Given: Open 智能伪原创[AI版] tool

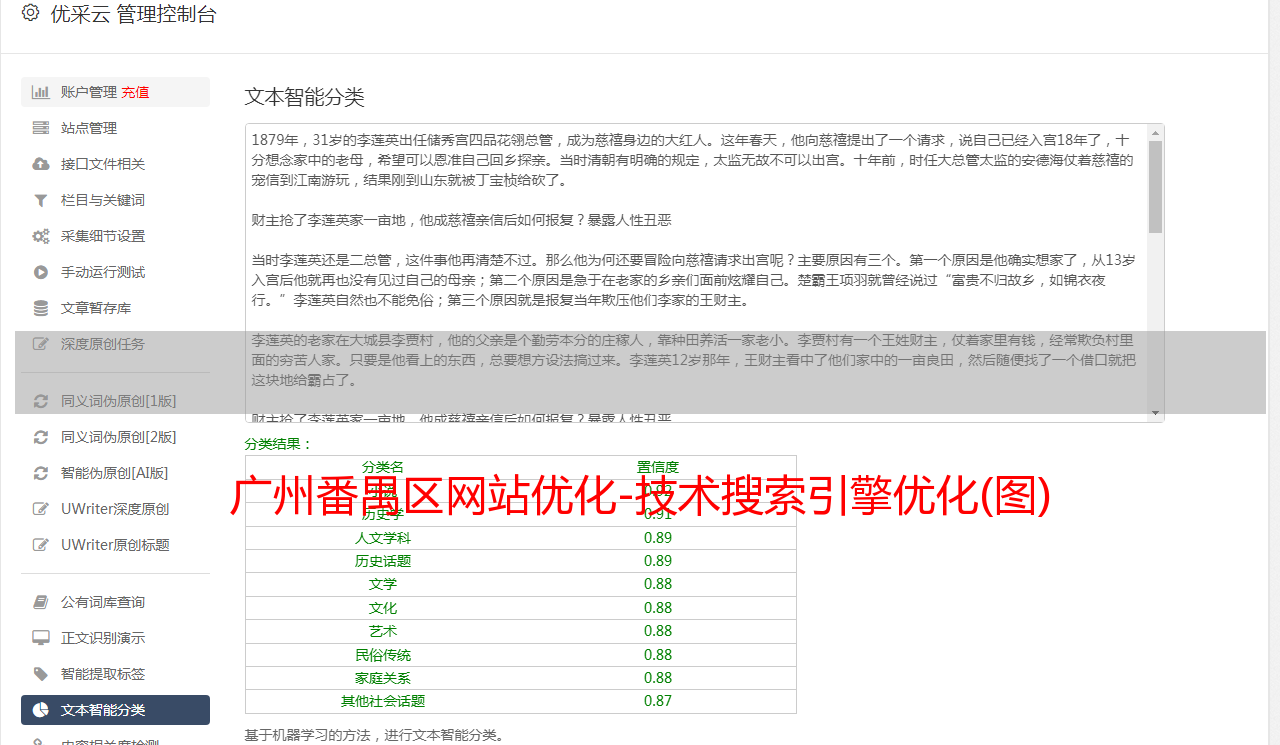Looking at the screenshot, I should 115,473.
